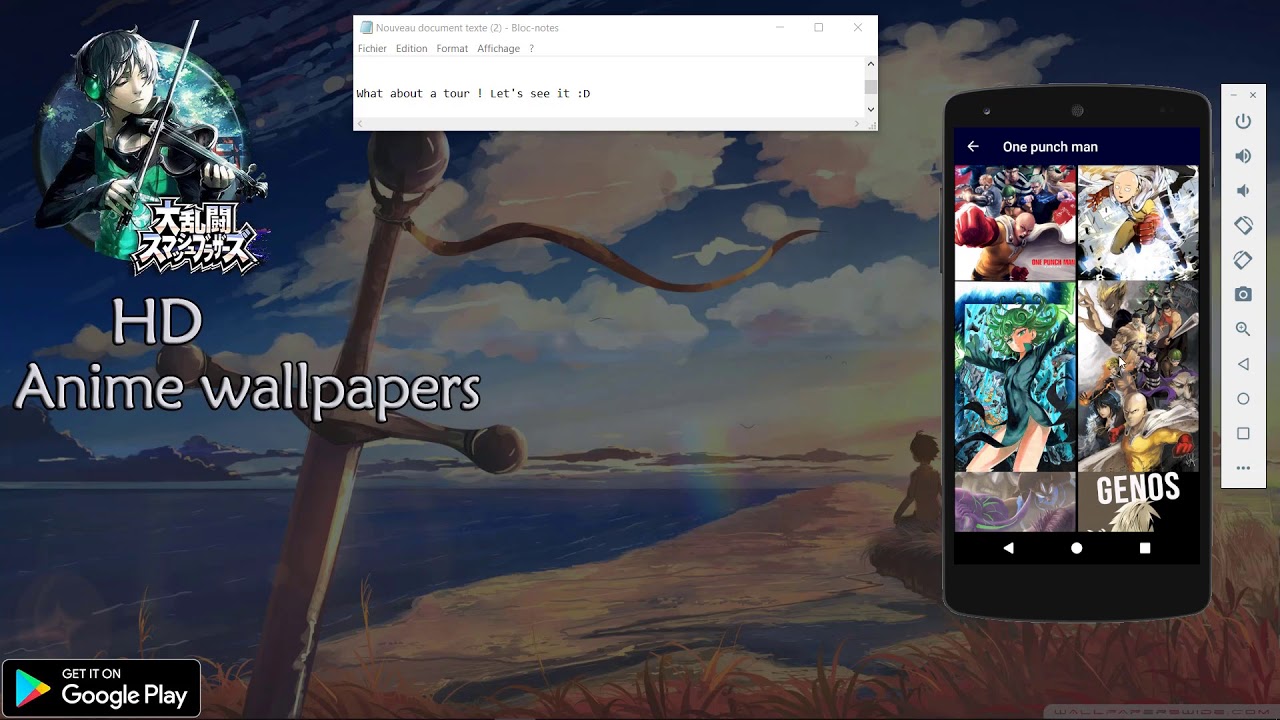Image resolution: width=1280 pixels, height=720 pixels.
Task: Click the emulator volume down icon
Action: point(1243,191)
